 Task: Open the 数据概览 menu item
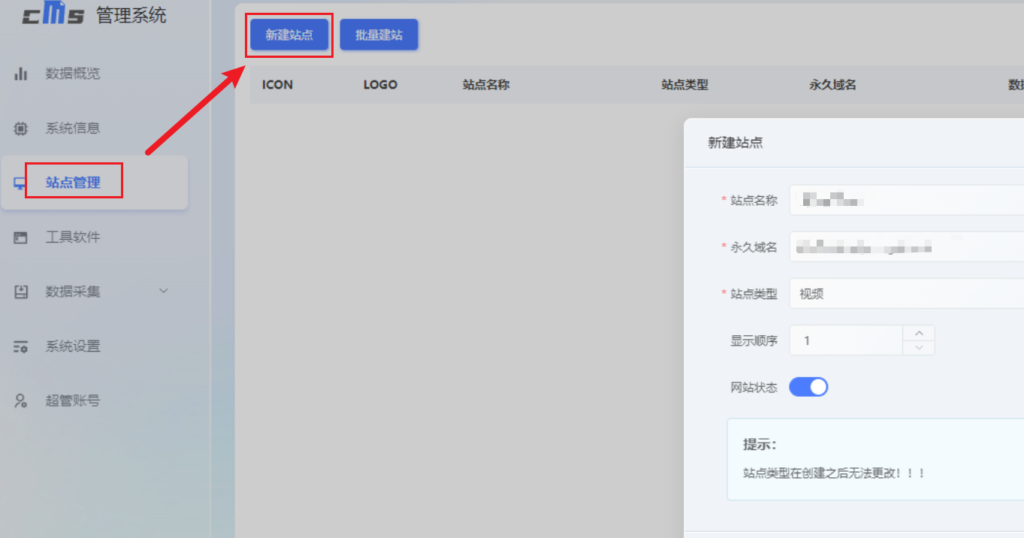click(x=72, y=74)
